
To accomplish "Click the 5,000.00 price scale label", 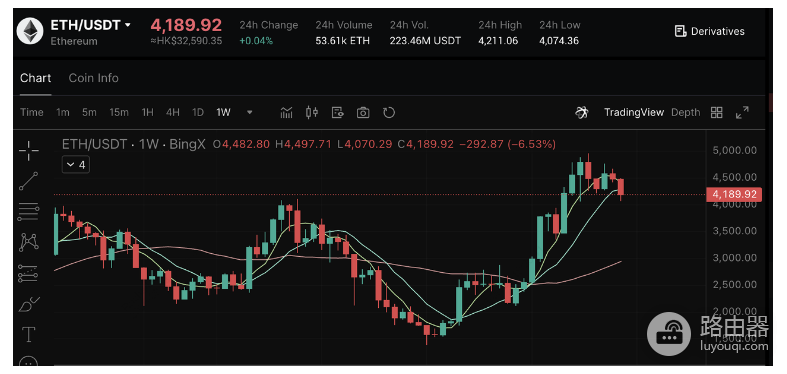I will (x=734, y=150).
